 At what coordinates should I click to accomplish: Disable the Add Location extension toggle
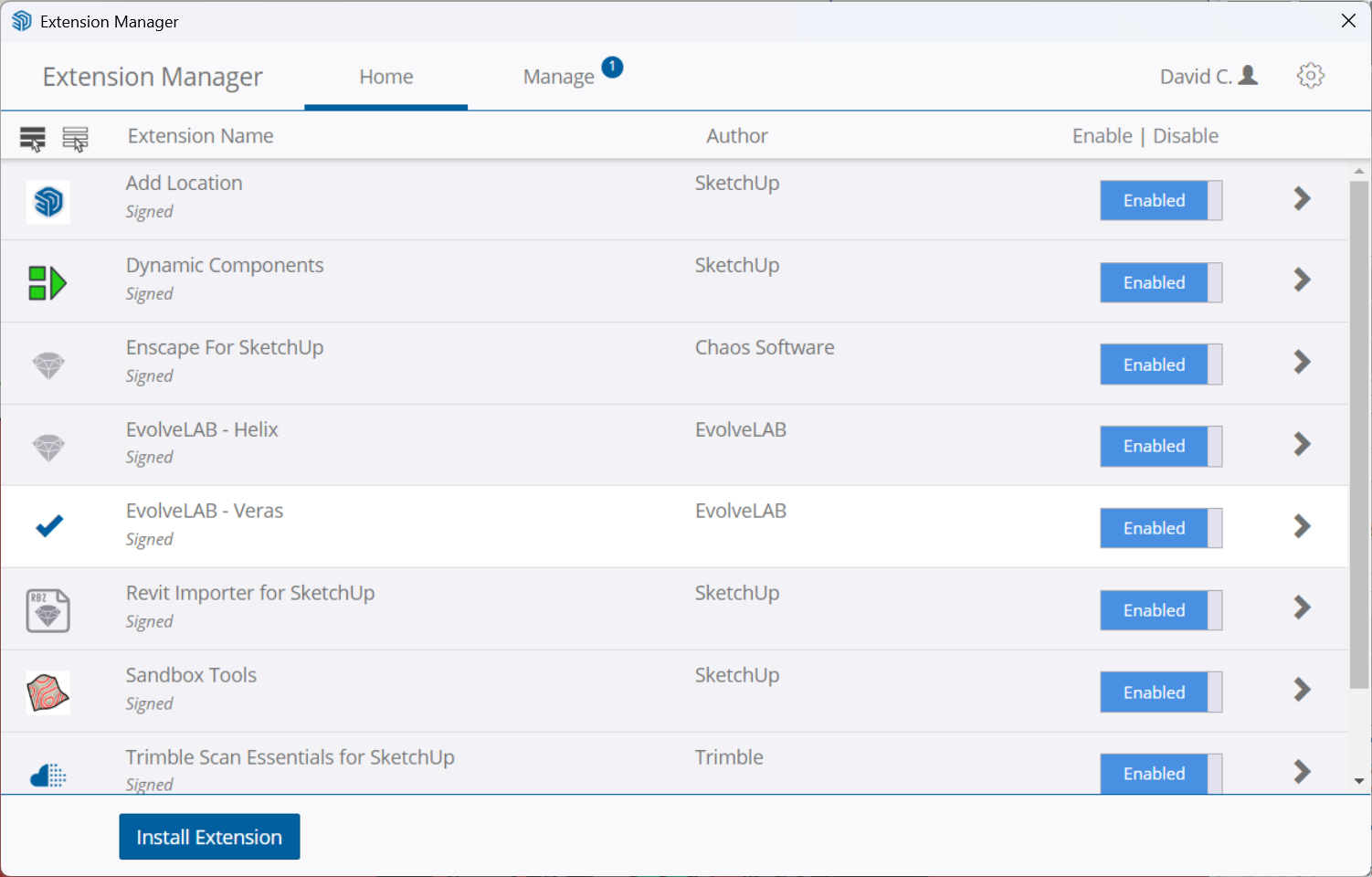click(1161, 200)
